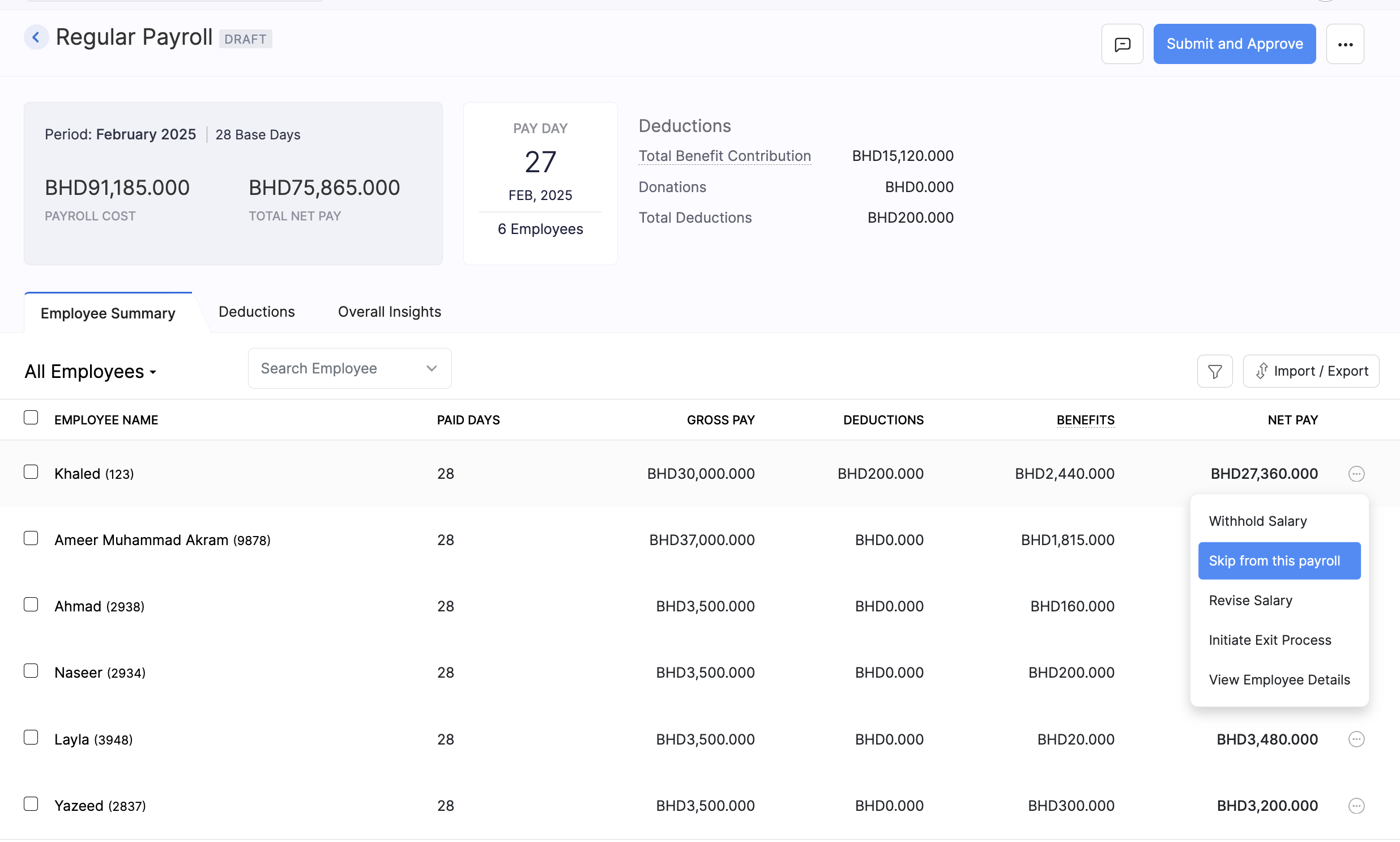Image resolution: width=1400 pixels, height=842 pixels.
Task: Open the Search Employee dropdown
Action: point(431,368)
